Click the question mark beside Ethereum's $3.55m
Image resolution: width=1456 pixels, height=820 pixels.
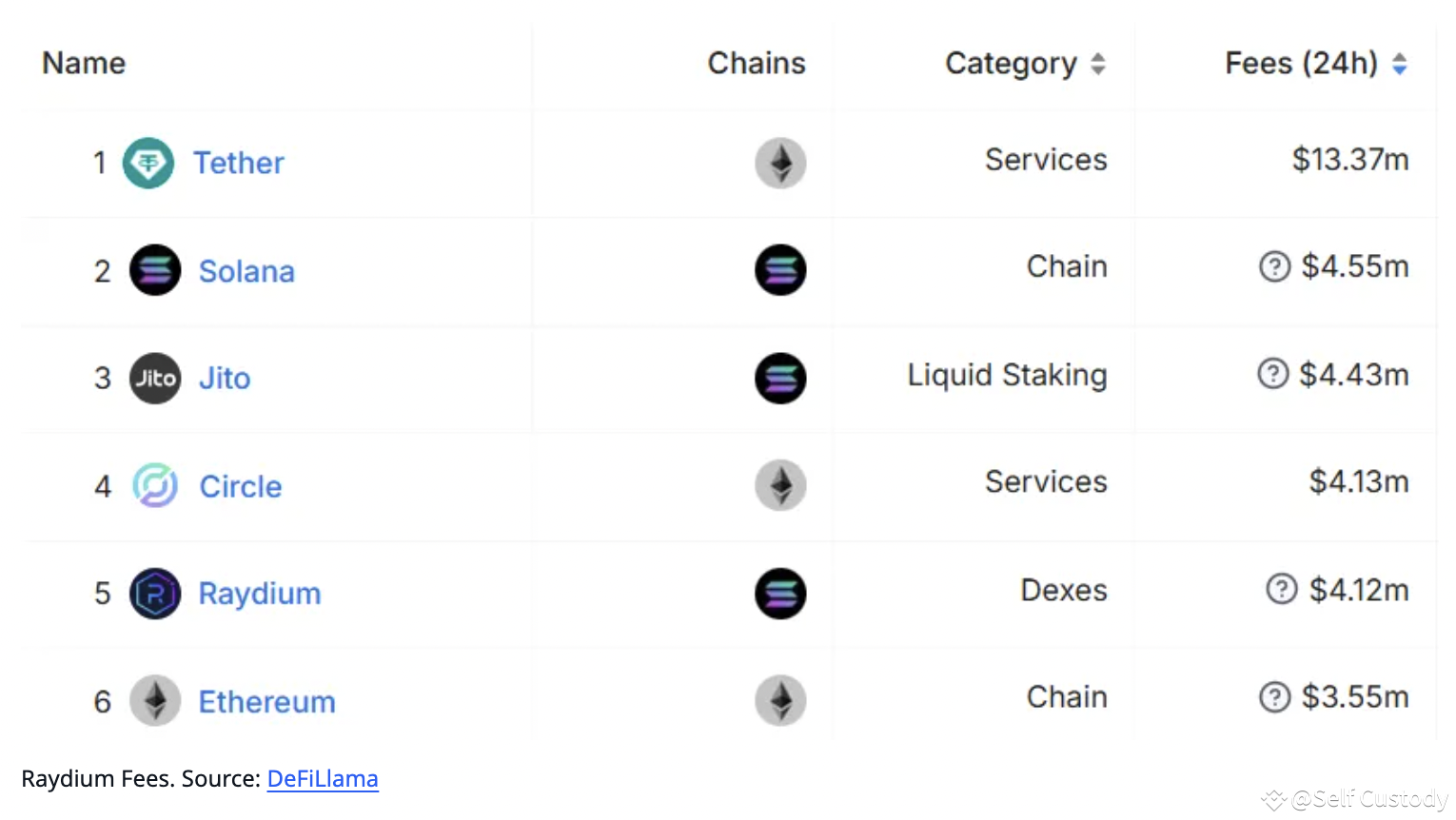pos(1275,697)
